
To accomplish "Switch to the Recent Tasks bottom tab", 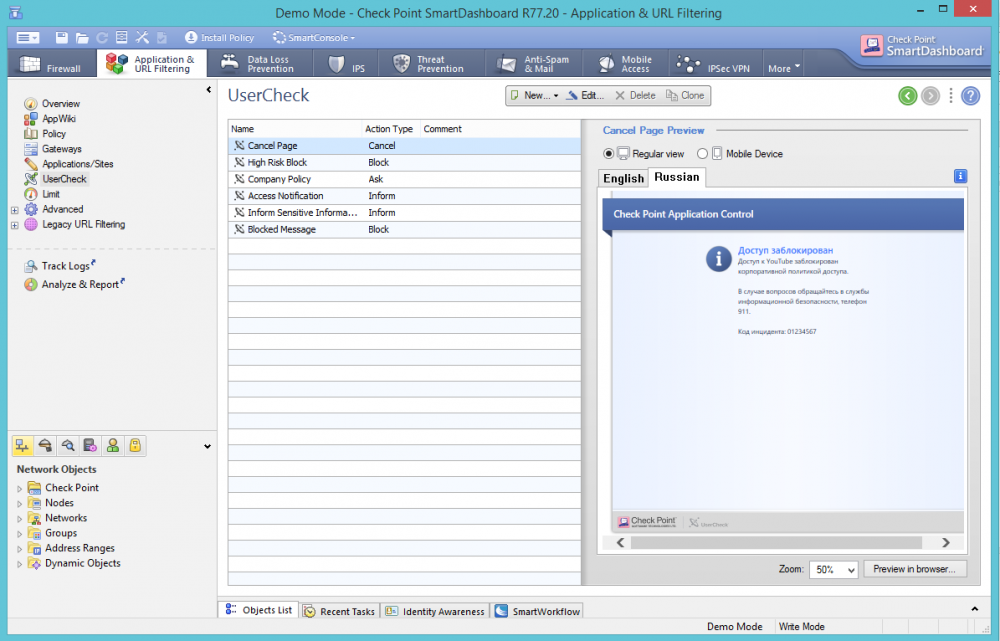I will [x=339, y=611].
